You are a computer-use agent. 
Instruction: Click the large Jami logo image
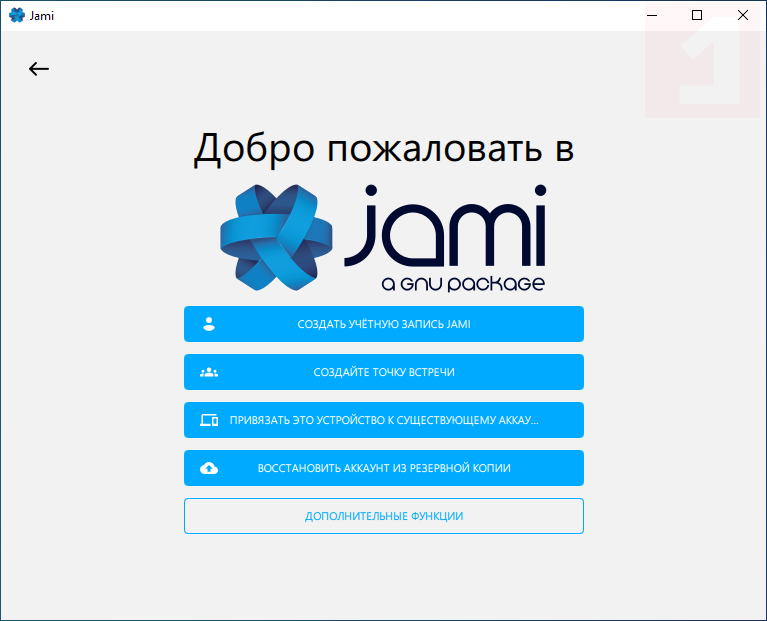[383, 238]
